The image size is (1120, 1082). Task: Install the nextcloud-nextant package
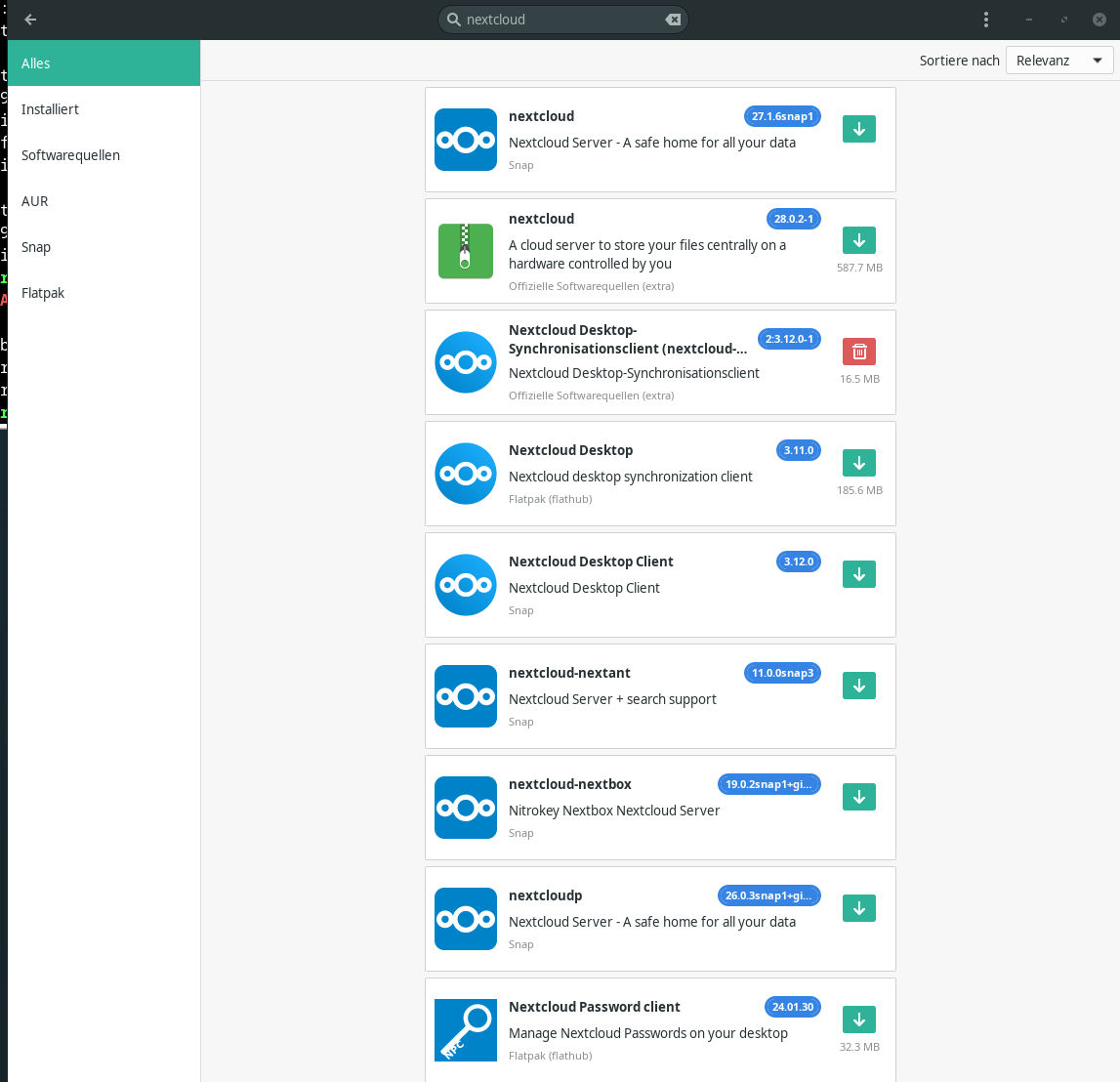858,686
